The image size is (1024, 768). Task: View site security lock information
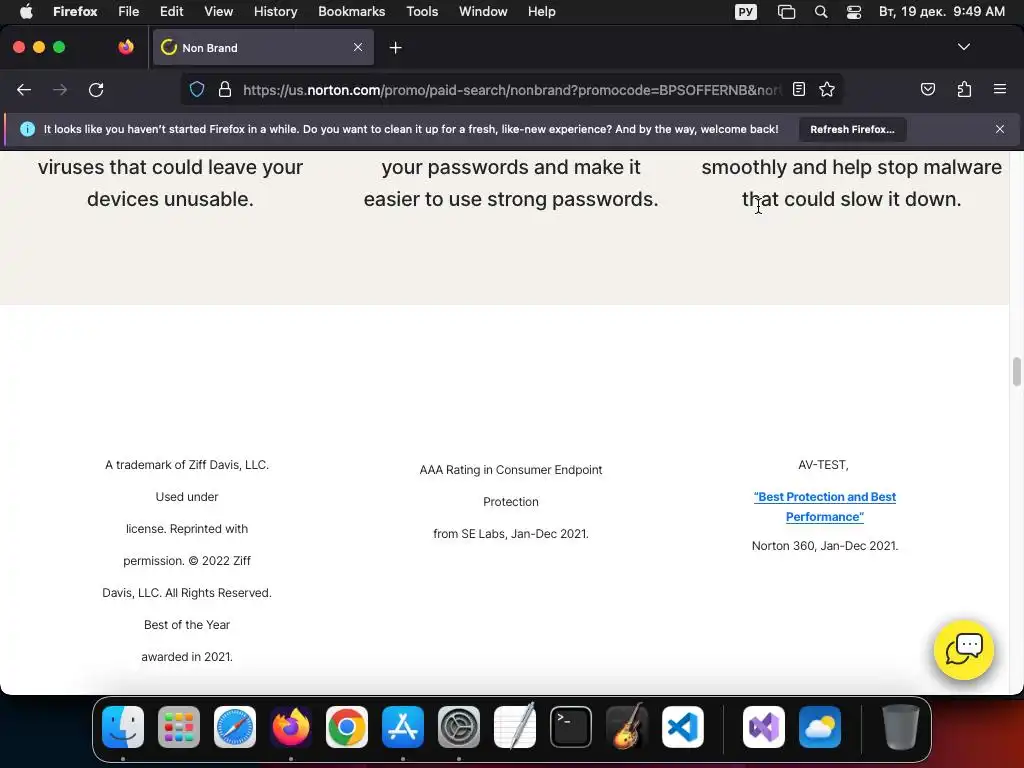coord(225,89)
